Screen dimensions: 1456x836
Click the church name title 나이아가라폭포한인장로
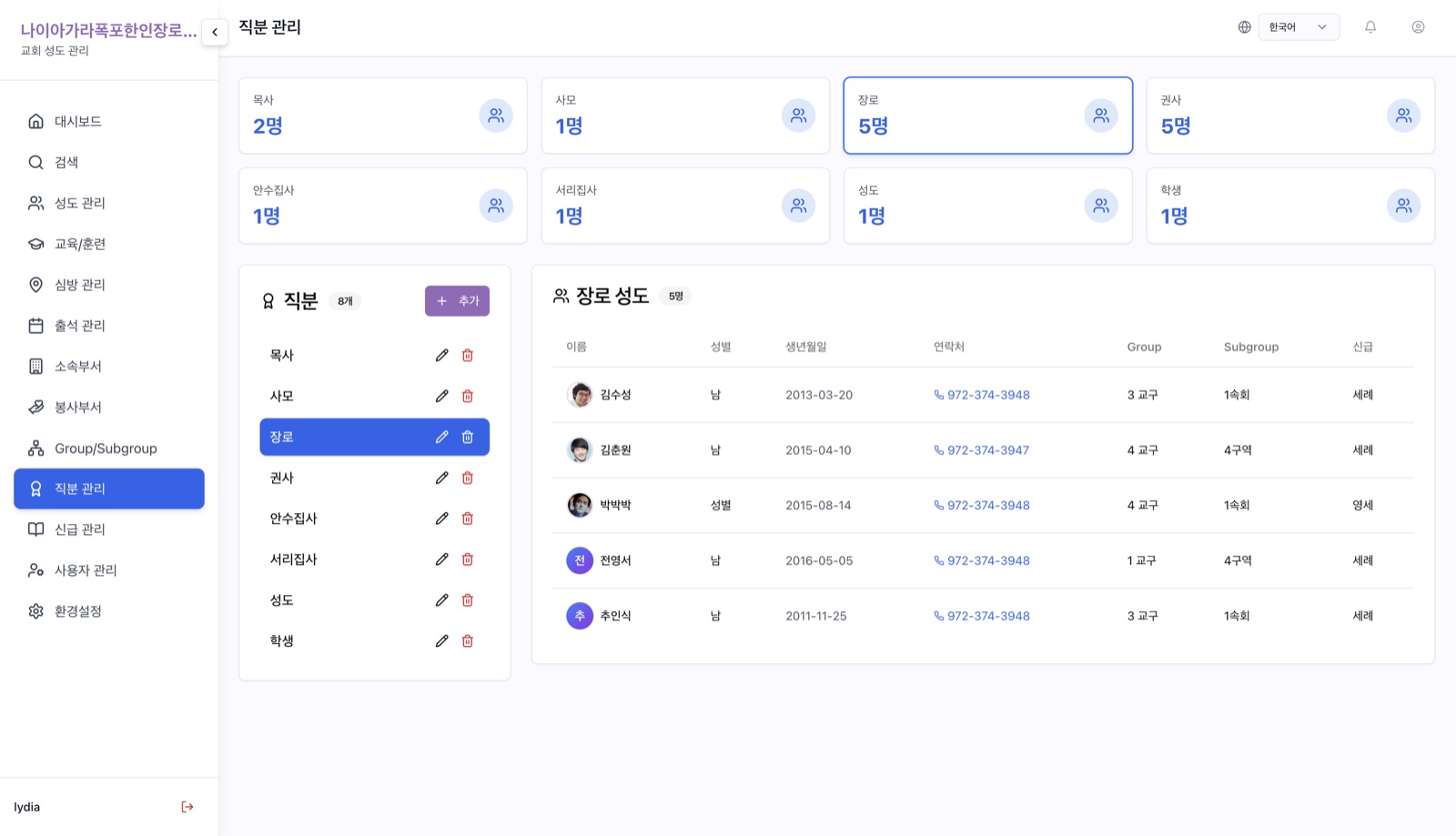click(x=109, y=31)
